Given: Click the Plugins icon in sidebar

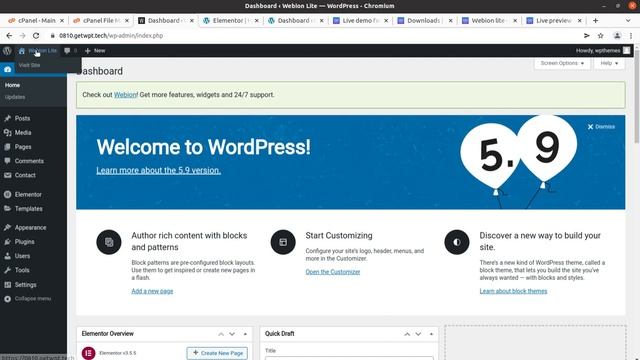Looking at the screenshot, I should [x=7, y=242].
